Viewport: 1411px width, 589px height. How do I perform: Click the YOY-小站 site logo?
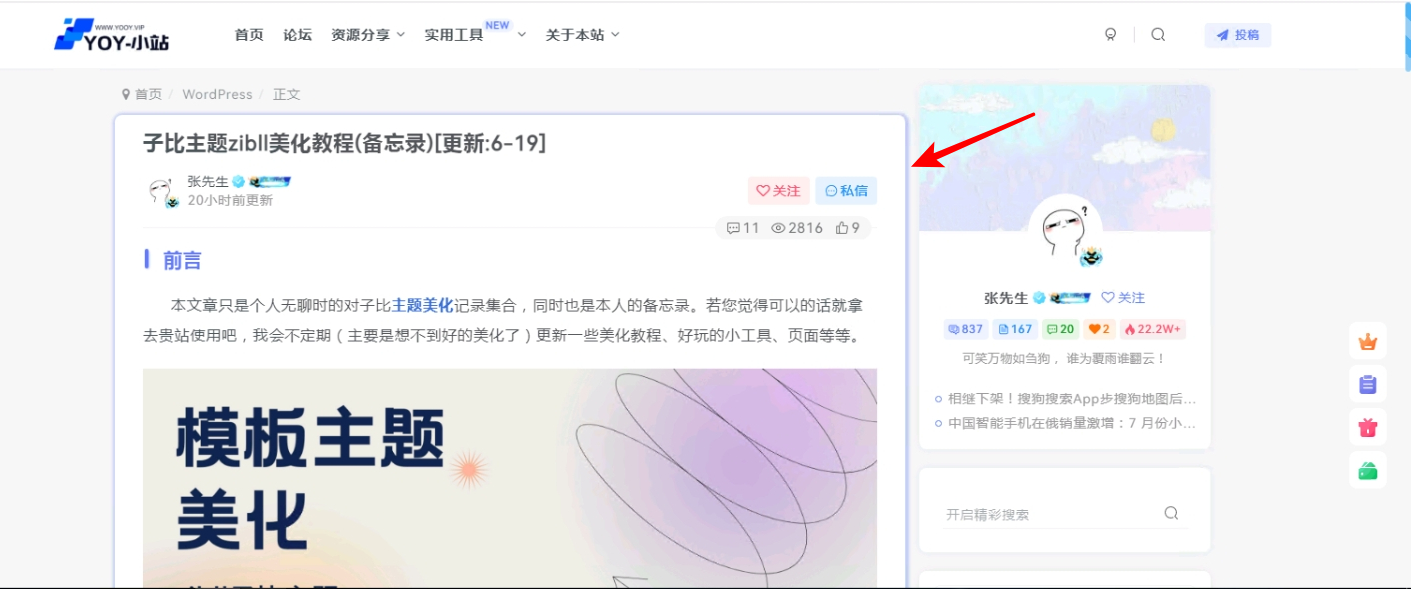pos(113,34)
